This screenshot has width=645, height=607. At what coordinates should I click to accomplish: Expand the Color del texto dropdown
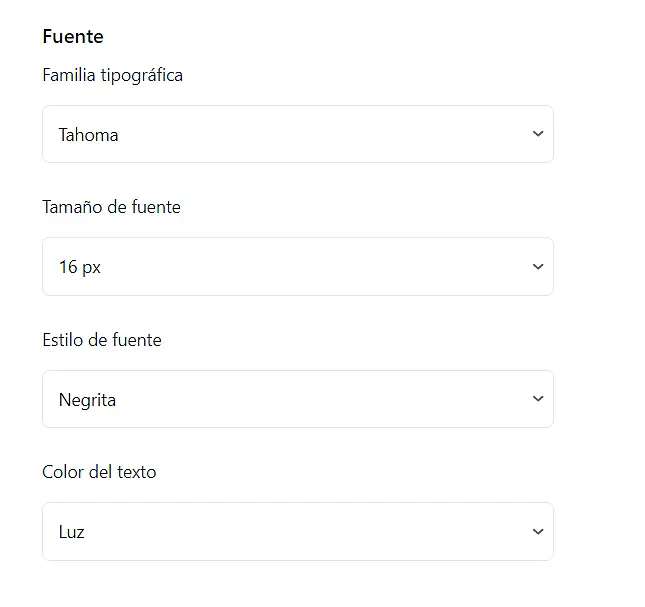[297, 532]
